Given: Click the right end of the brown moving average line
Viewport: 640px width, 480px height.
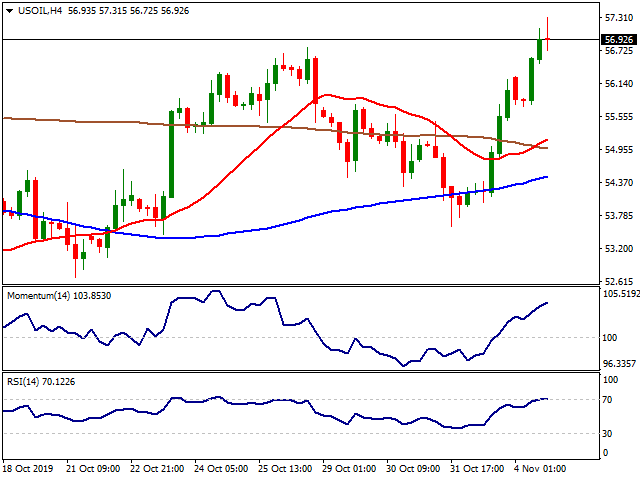Looking at the screenshot, I should tap(546, 148).
